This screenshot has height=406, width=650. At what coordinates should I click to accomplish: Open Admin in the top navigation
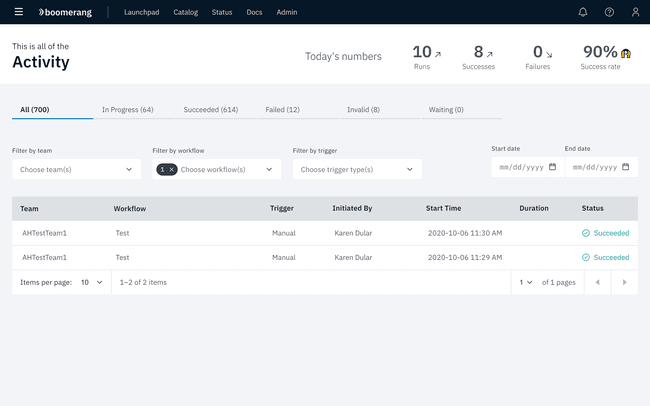click(x=286, y=12)
